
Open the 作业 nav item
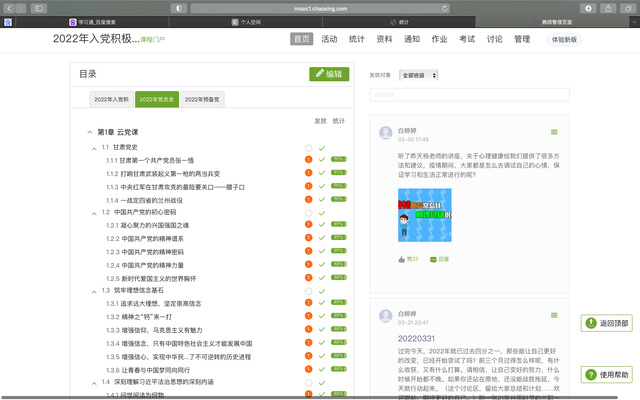[439, 39]
